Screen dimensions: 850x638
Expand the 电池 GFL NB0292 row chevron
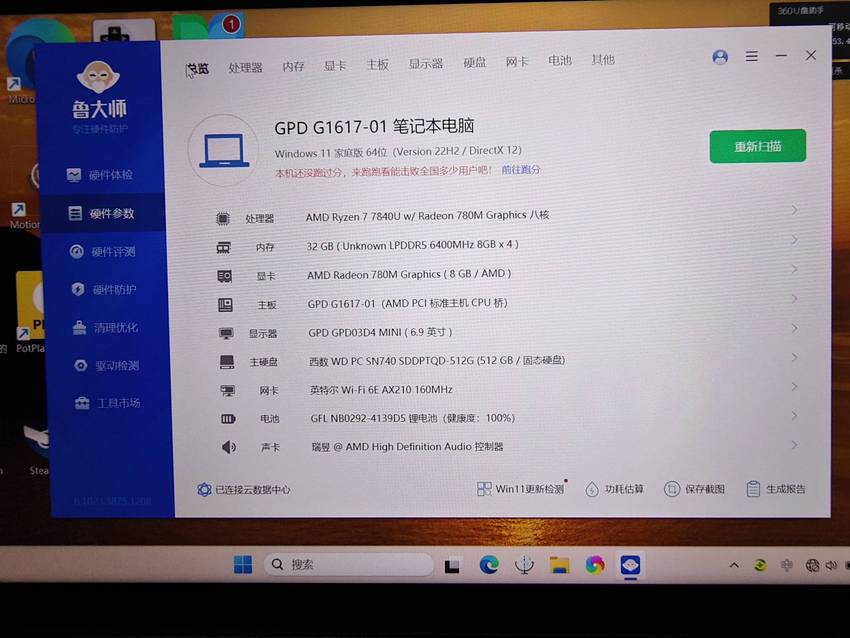tap(794, 416)
